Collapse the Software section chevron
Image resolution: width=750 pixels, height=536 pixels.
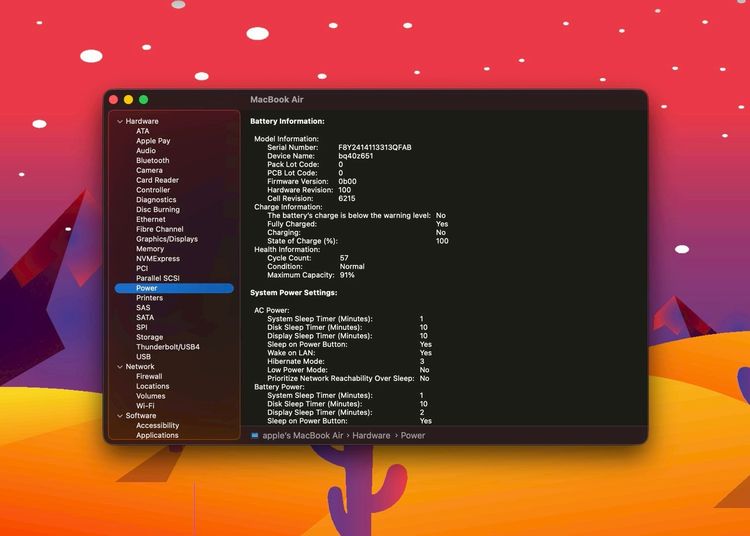click(x=120, y=416)
